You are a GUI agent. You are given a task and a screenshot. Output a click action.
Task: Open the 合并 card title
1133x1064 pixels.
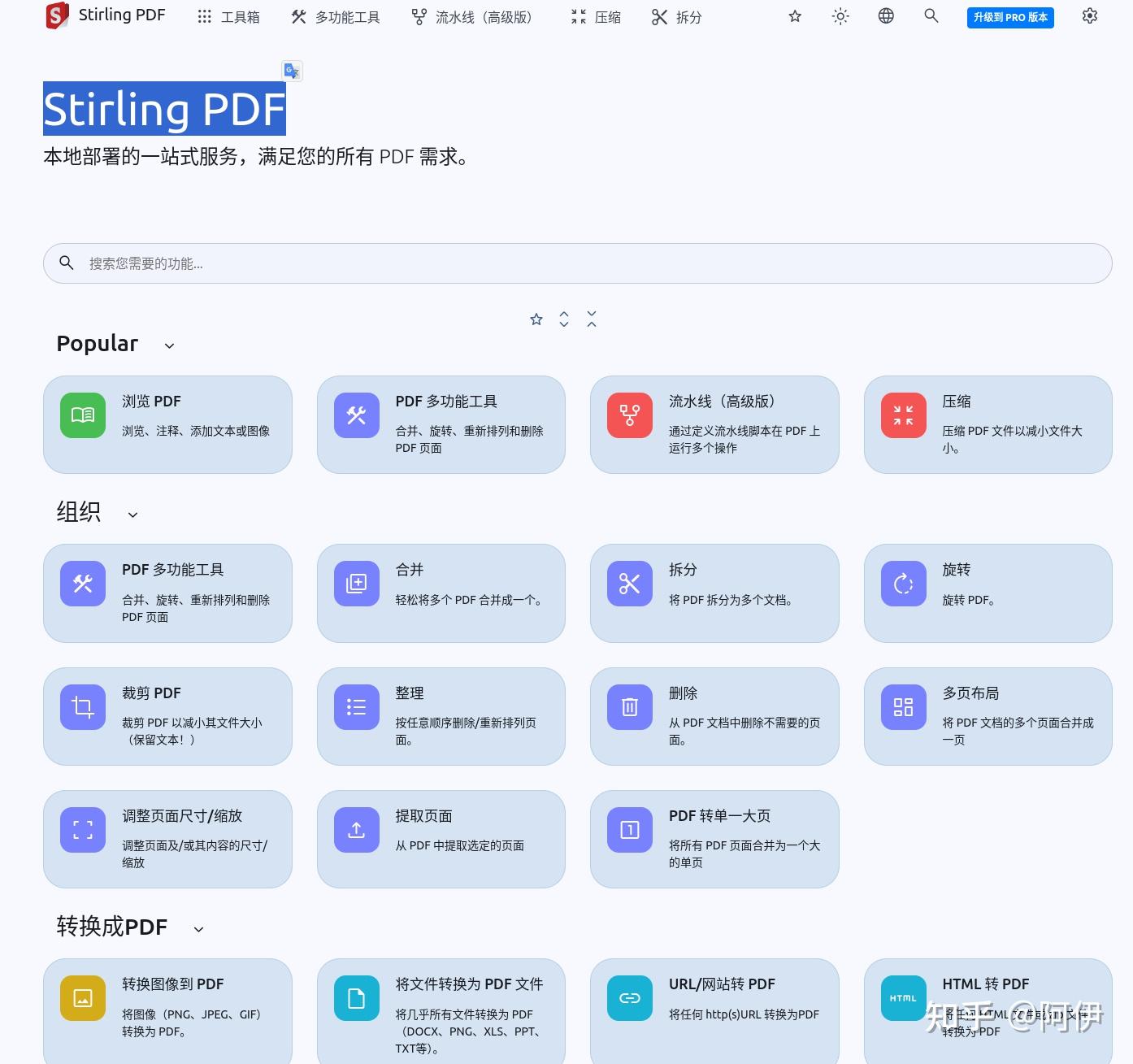click(410, 570)
